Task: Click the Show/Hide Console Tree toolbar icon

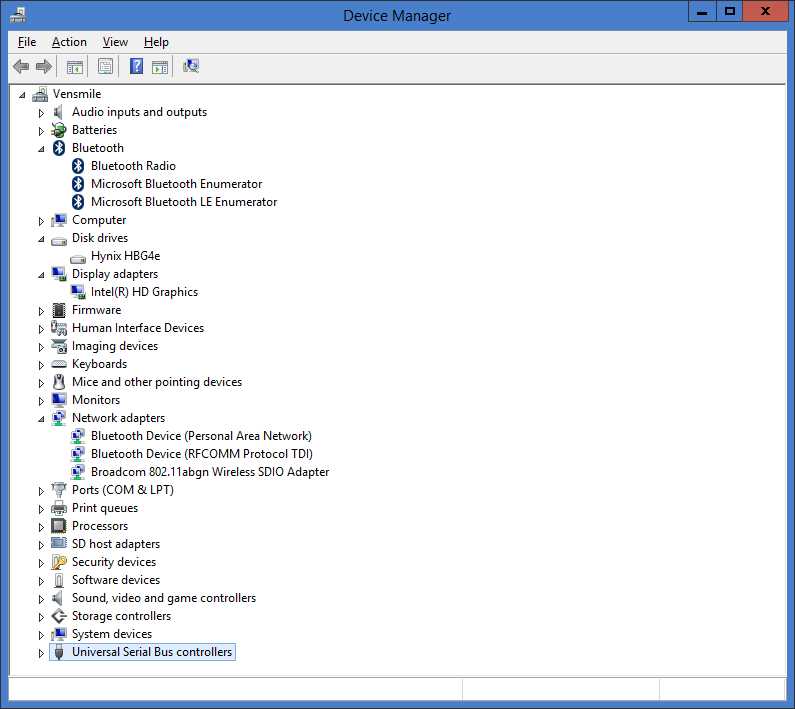Action: 75,66
